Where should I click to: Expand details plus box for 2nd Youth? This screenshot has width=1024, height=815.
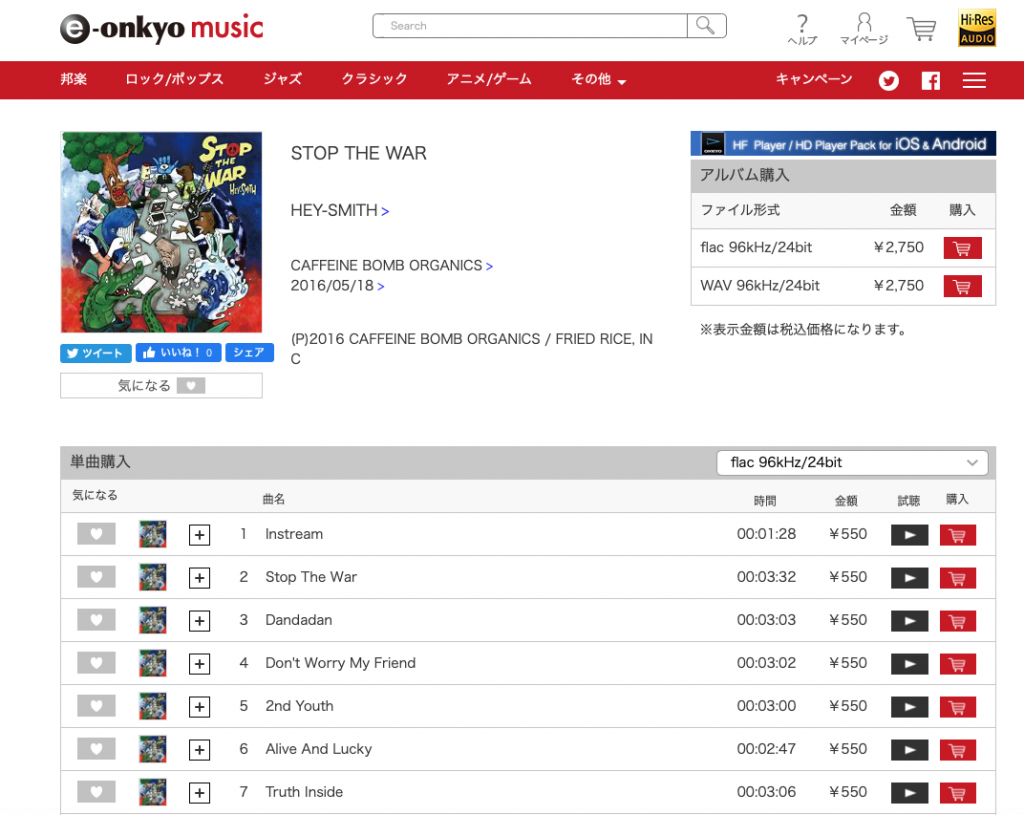(199, 707)
